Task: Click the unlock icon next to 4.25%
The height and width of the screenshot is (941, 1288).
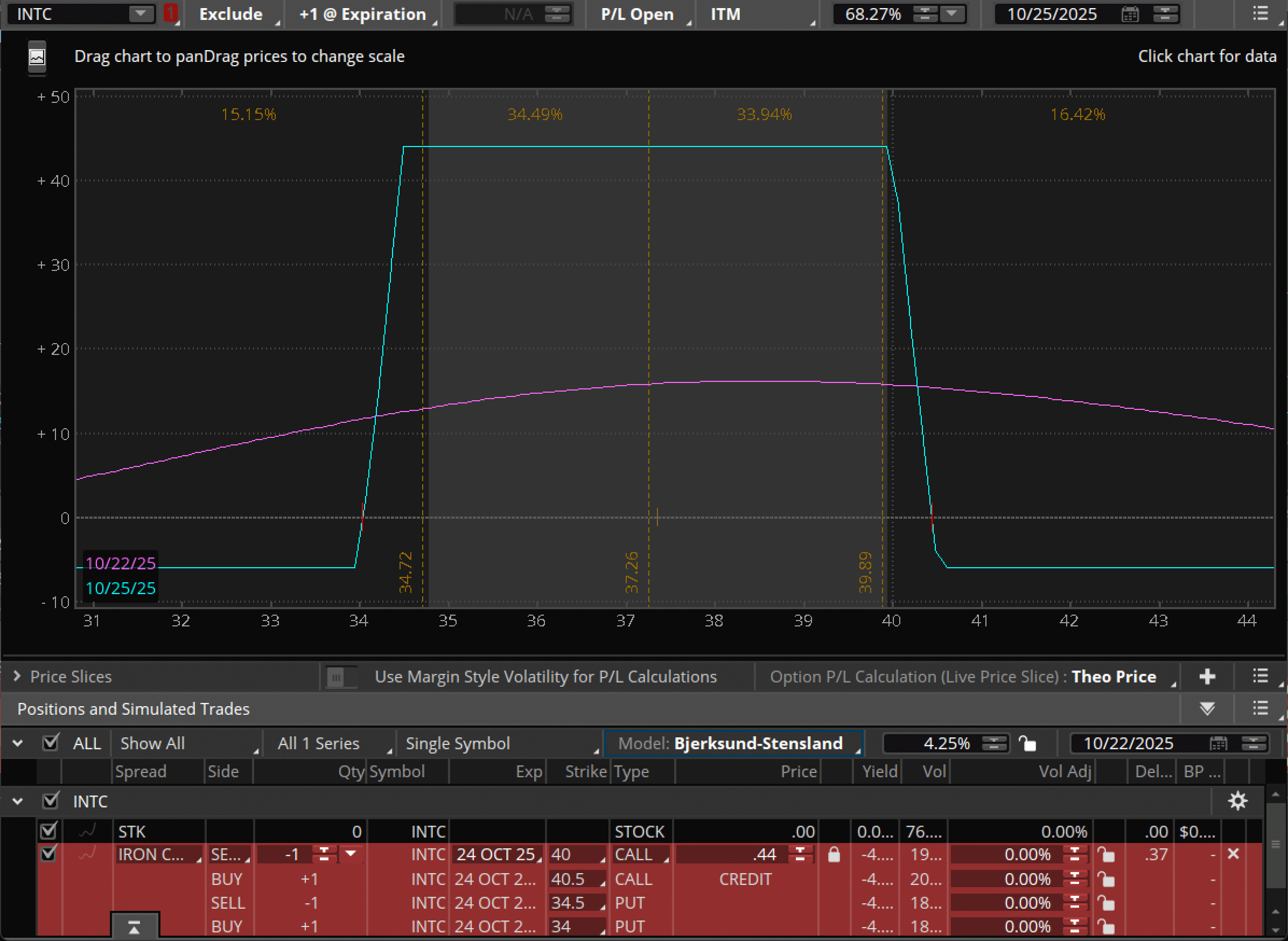Action: [1028, 743]
